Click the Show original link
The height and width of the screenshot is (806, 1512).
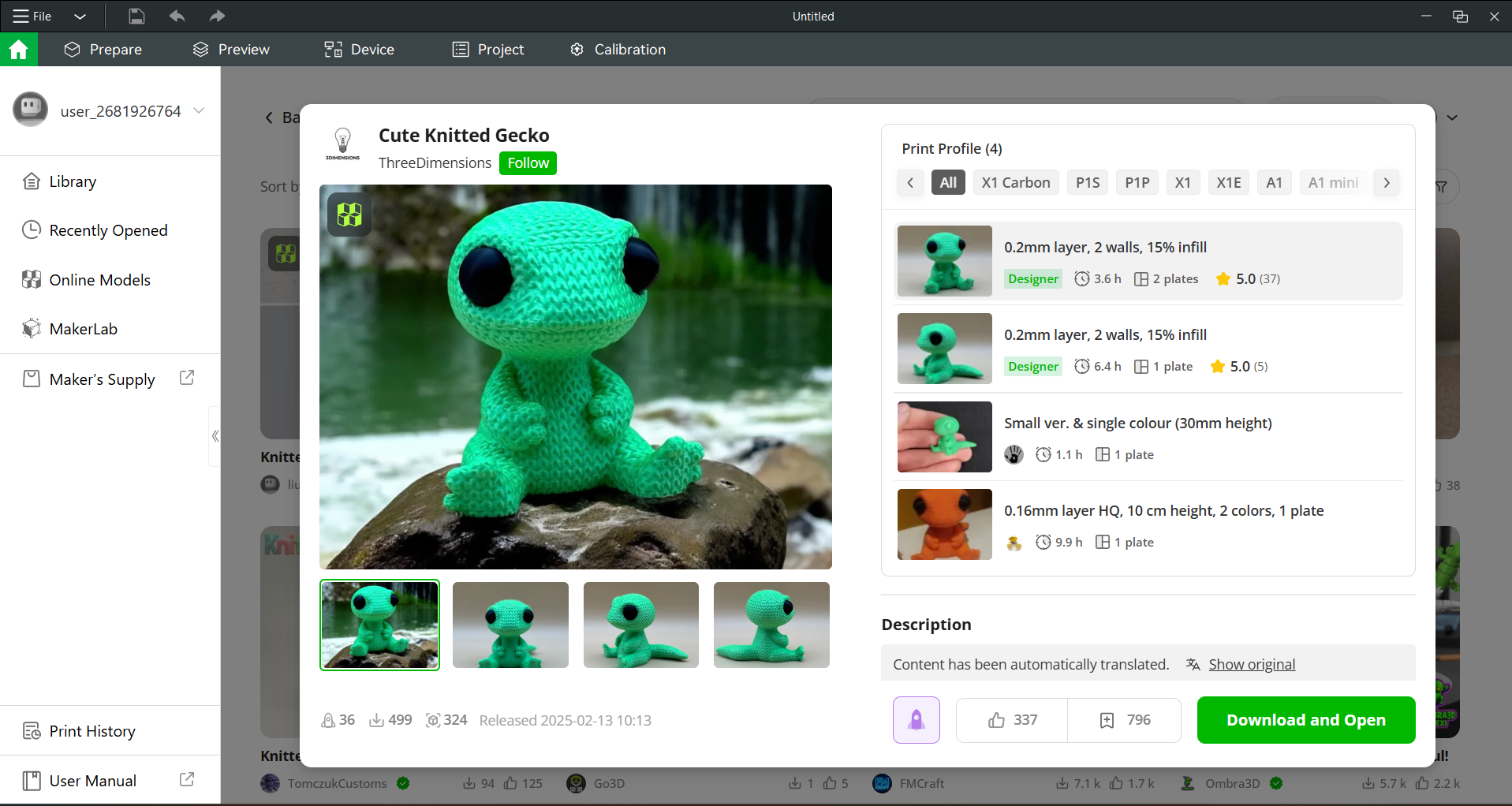coord(1252,665)
